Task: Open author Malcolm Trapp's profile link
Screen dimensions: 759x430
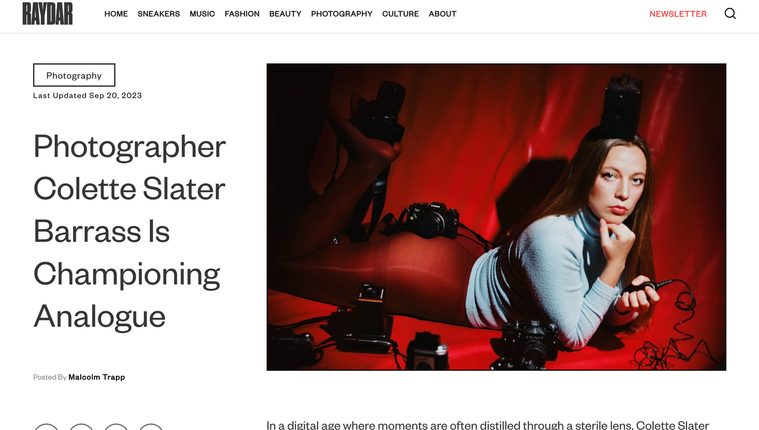Action: click(97, 377)
